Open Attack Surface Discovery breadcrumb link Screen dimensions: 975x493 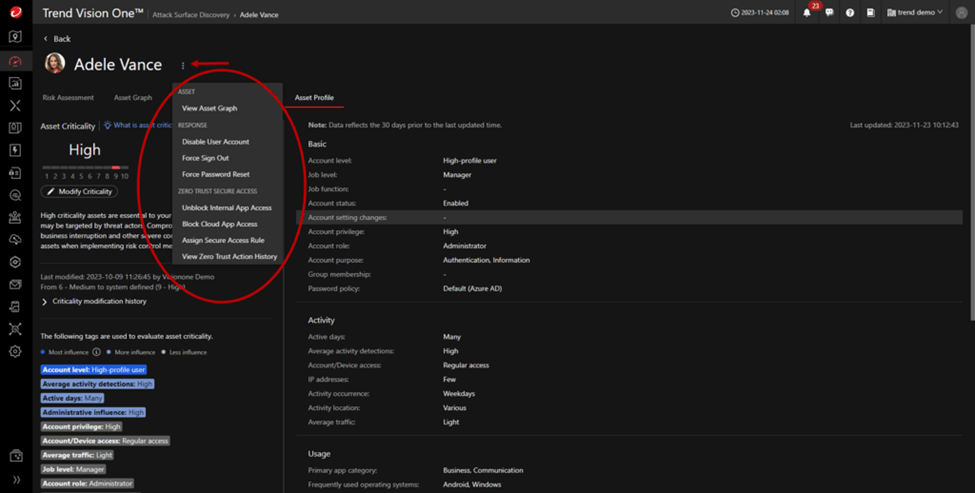[191, 15]
